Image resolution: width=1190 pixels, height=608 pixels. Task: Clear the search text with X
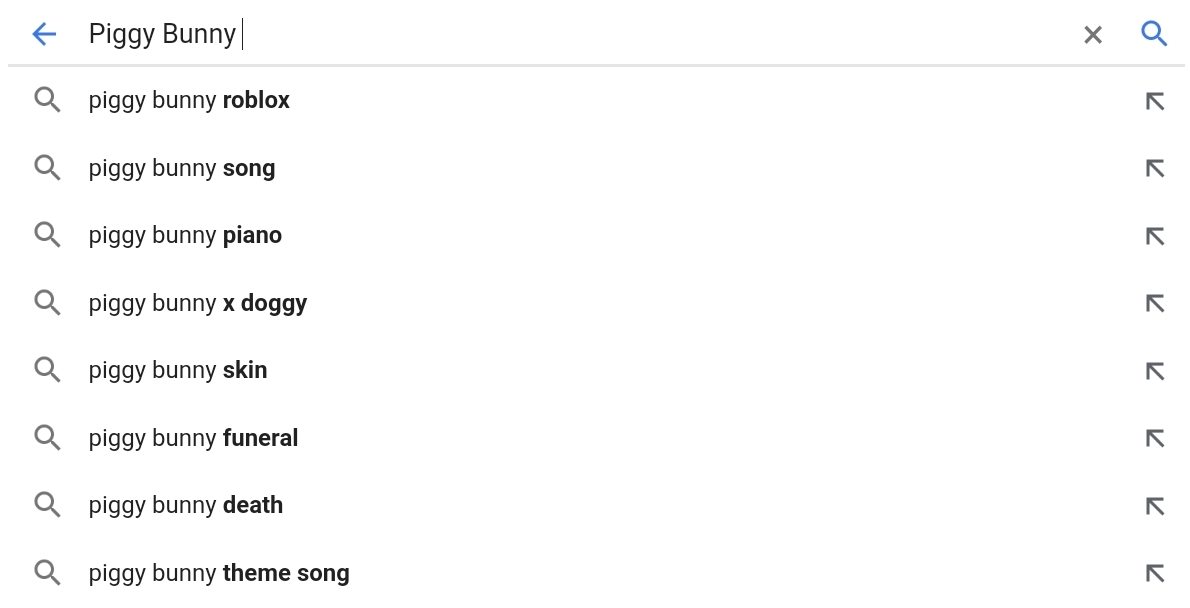(x=1093, y=35)
